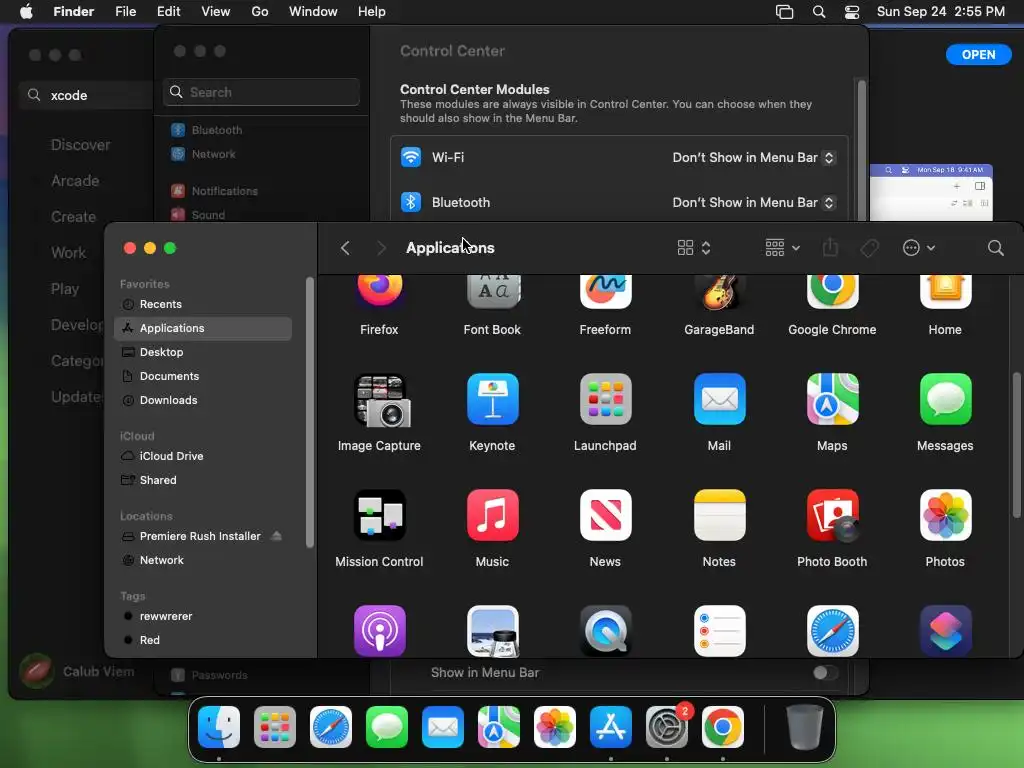
Task: Select the News app icon
Action: pyautogui.click(x=605, y=515)
